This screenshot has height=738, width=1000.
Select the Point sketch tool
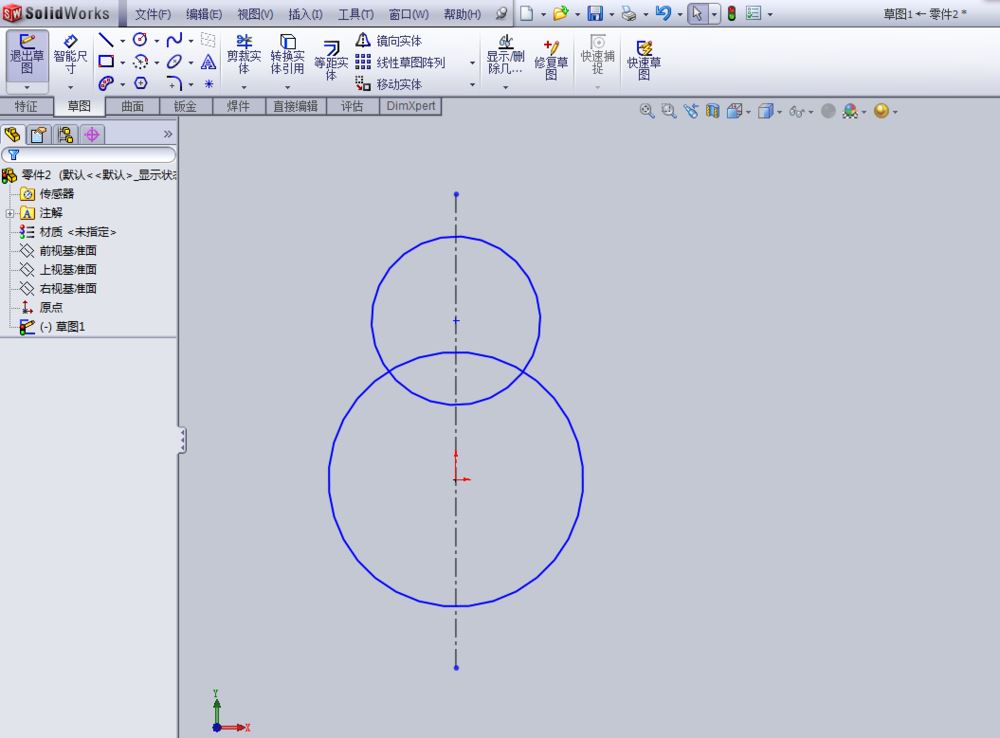(x=209, y=84)
